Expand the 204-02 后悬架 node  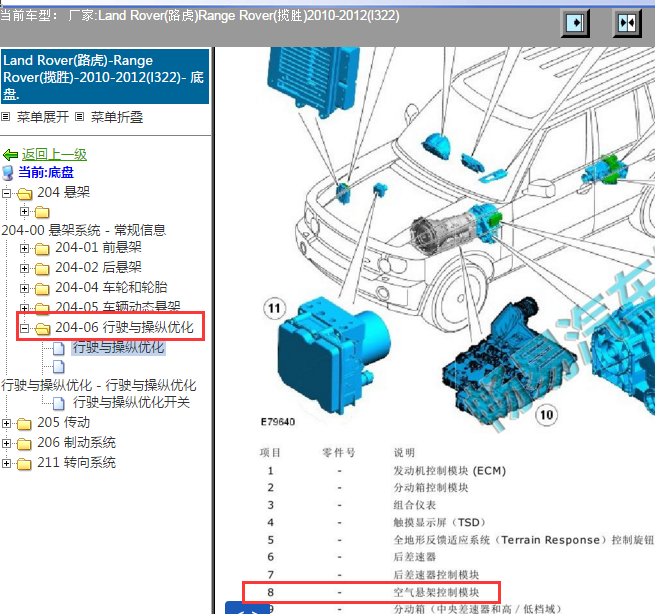coord(24,268)
